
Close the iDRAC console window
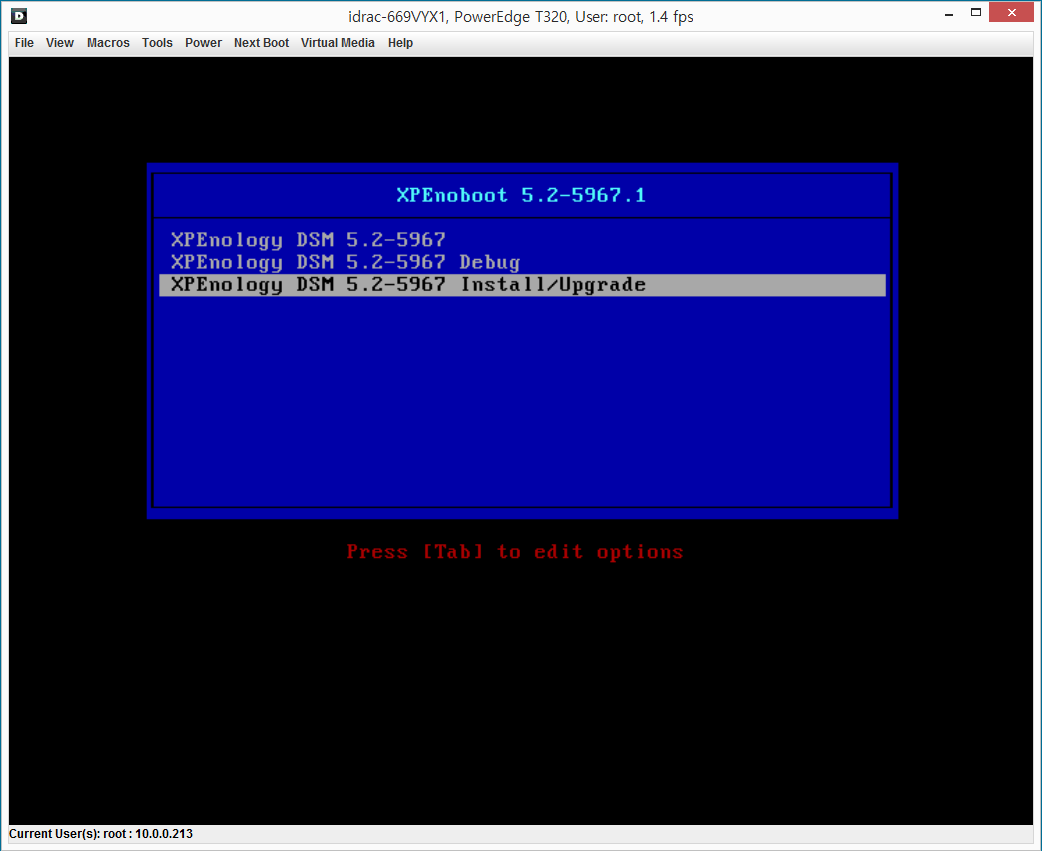coord(1011,13)
